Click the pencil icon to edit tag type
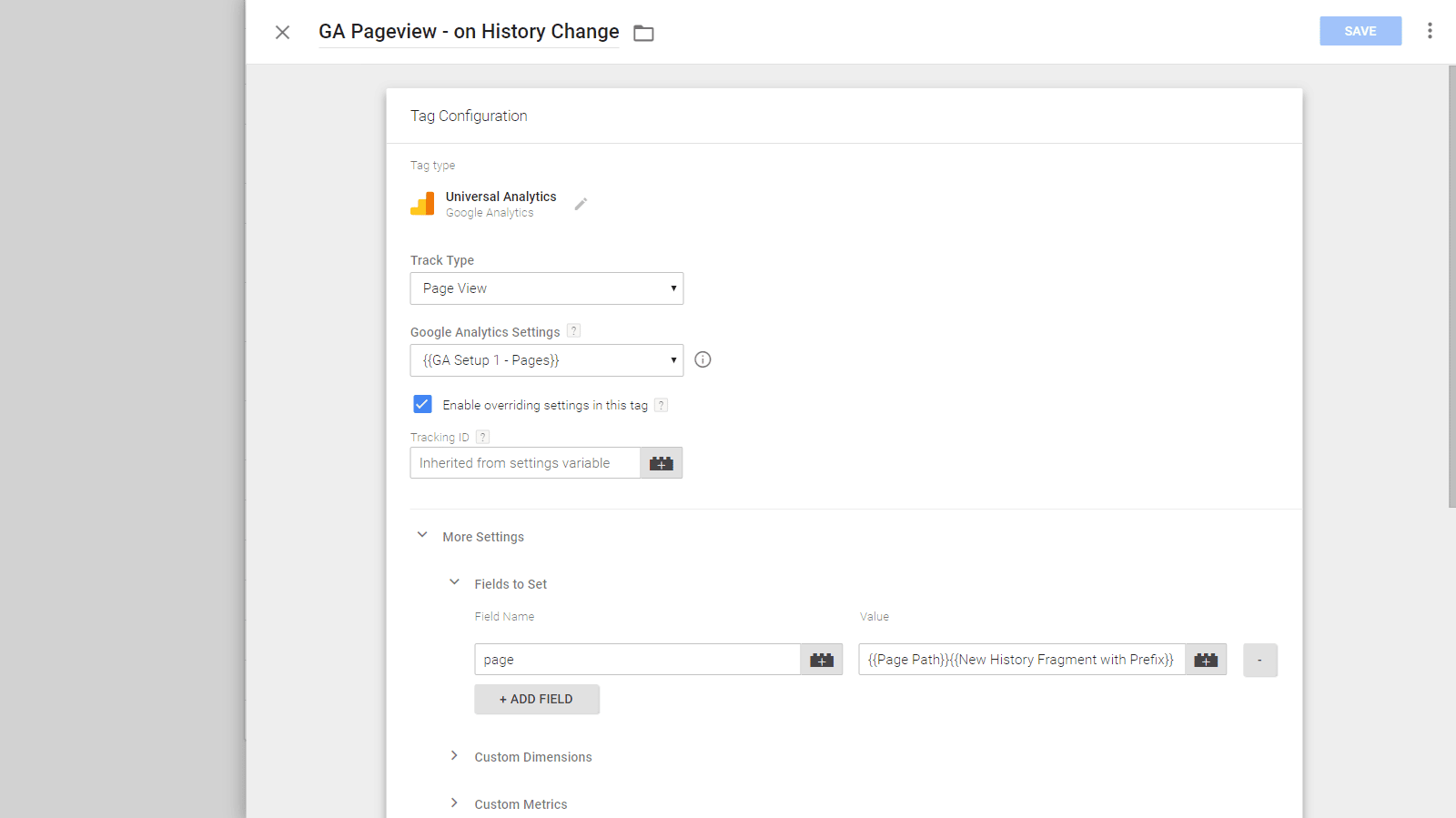This screenshot has height=818, width=1456. point(581,204)
